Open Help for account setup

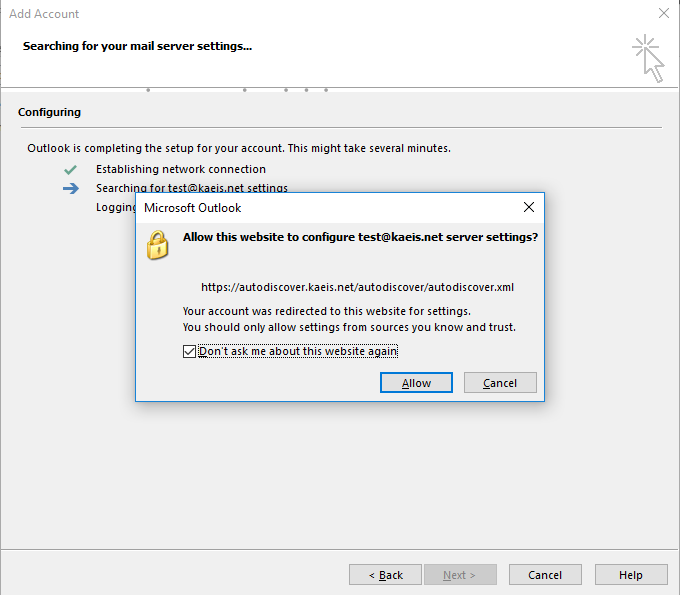click(631, 575)
